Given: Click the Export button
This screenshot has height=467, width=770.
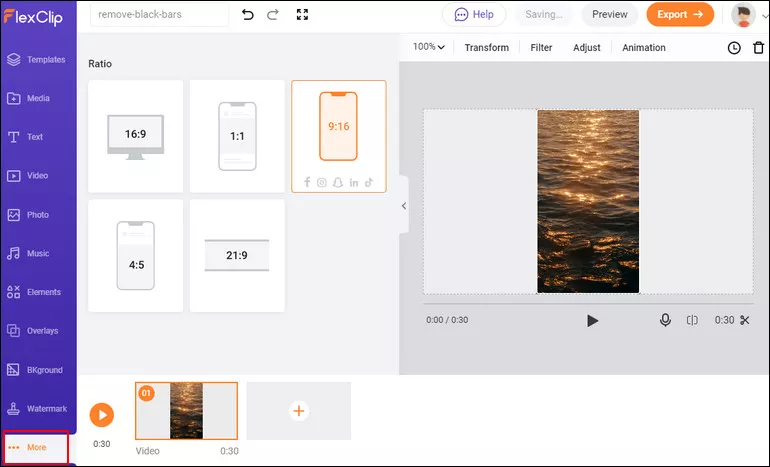Looking at the screenshot, I should [680, 15].
